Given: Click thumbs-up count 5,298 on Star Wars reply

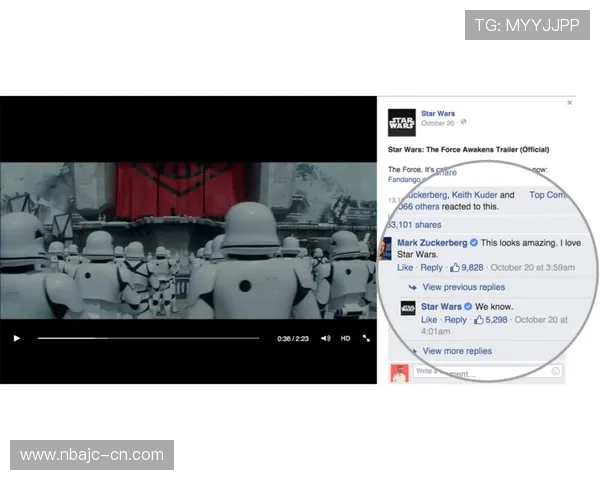Looking at the screenshot, I should [x=490, y=320].
